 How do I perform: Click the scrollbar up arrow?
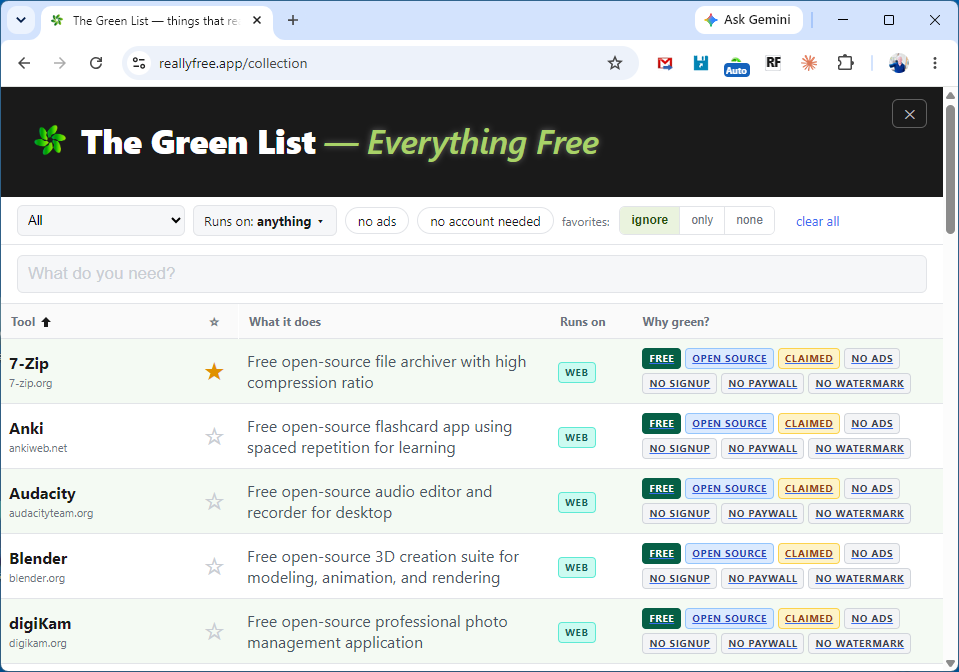950,95
